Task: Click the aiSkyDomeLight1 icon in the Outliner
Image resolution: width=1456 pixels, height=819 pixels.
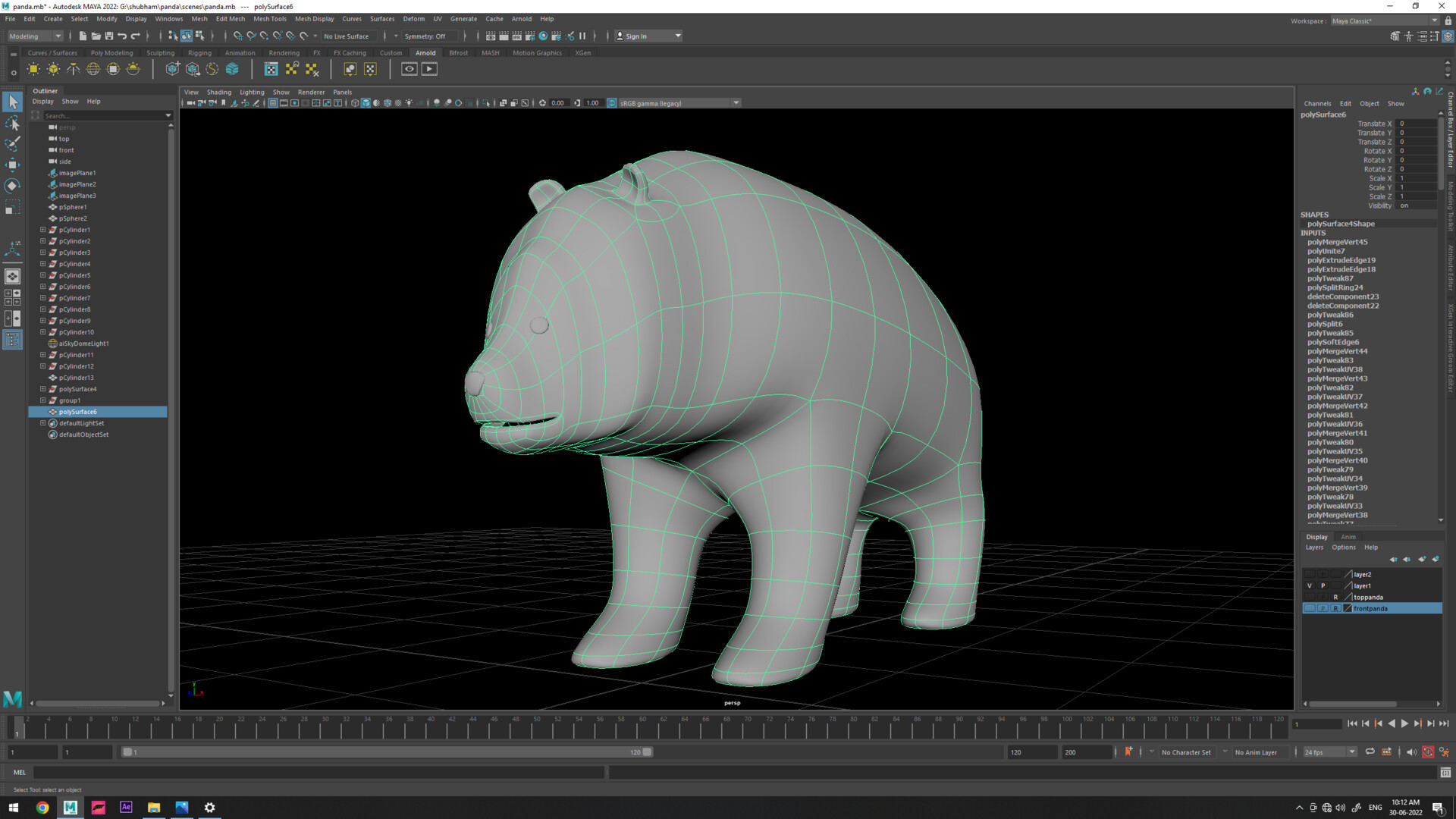Action: [x=53, y=344]
